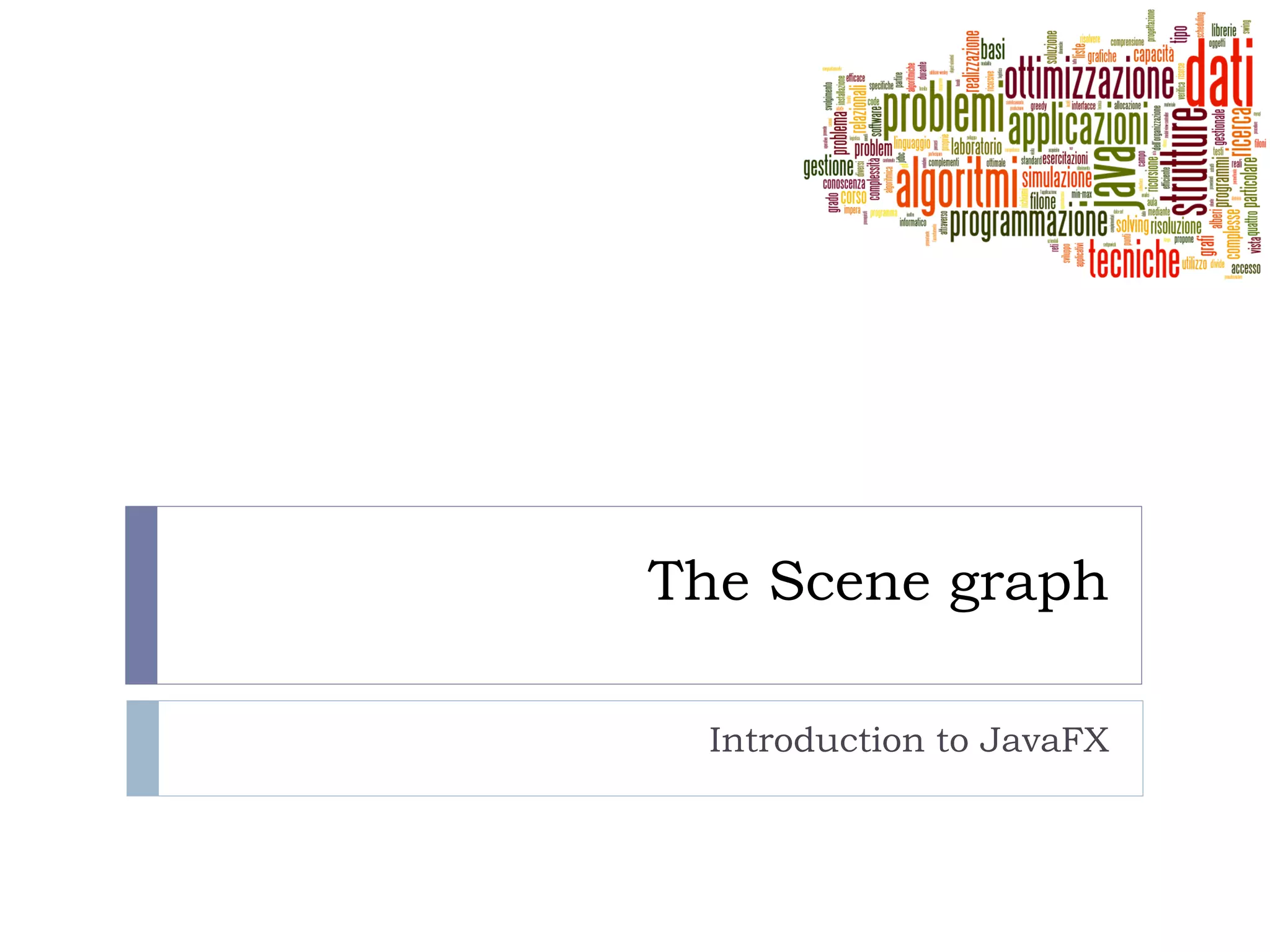Click the word "basi" atop the cloud

(x=992, y=51)
